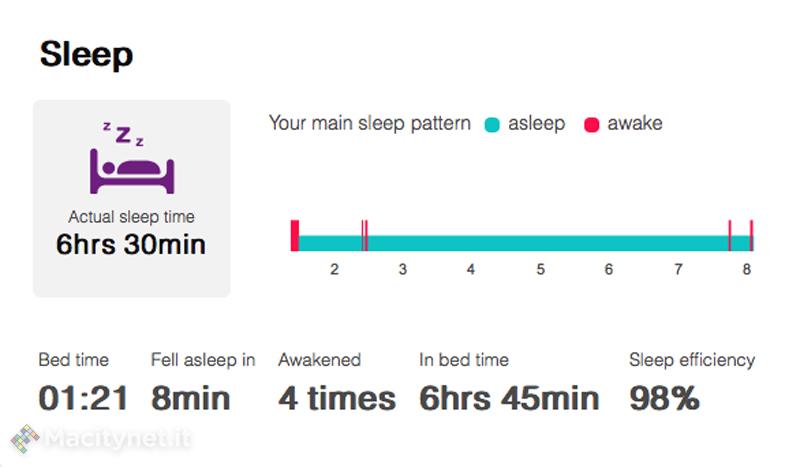Viewport: 800px width, 467px height.
Task: Click the hour 2 axis label
Action: click(x=334, y=269)
